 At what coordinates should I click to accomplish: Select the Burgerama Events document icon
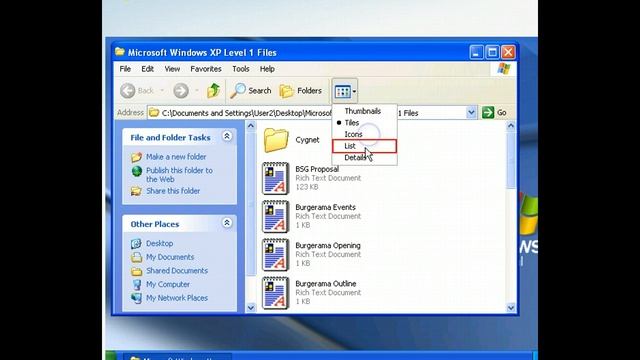[276, 217]
